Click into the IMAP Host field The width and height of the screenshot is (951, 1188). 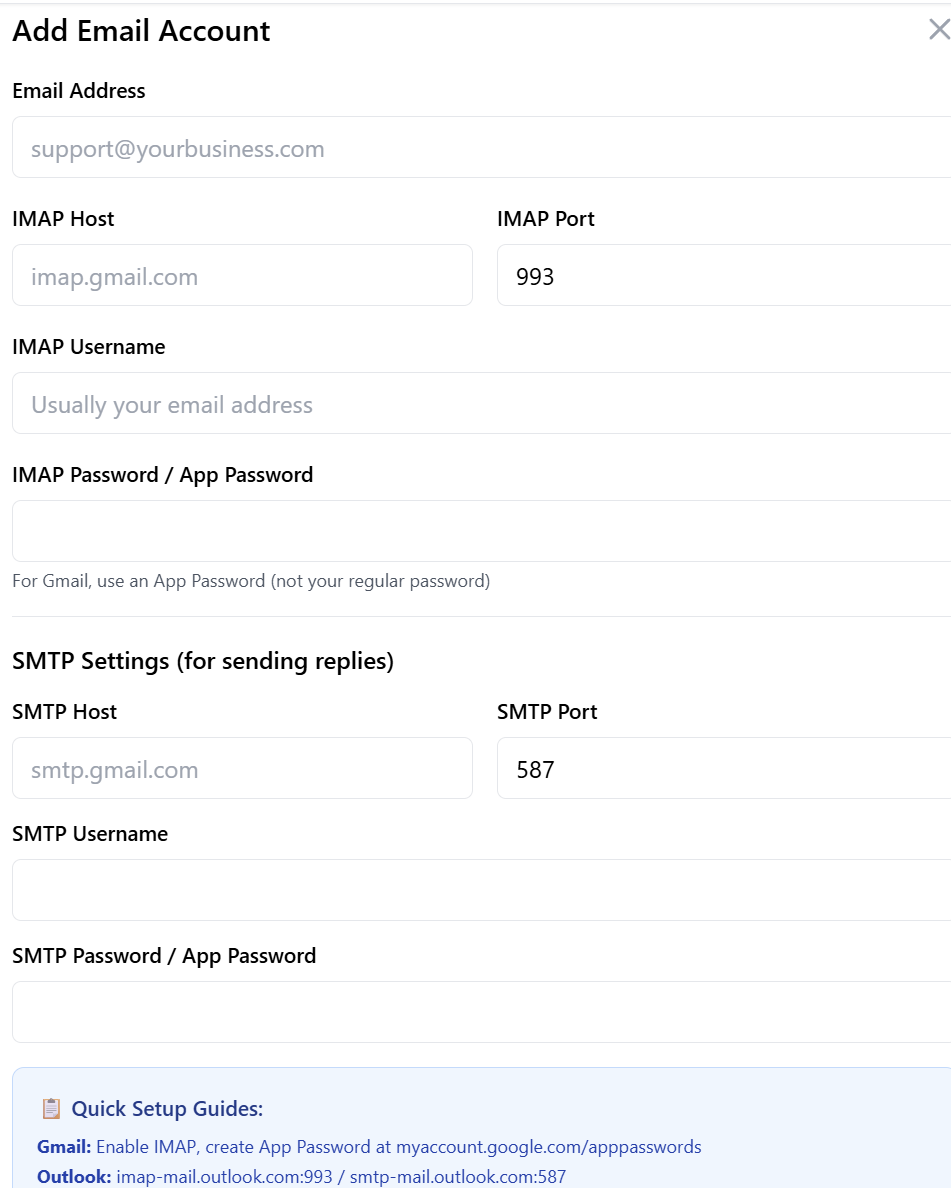point(242,276)
